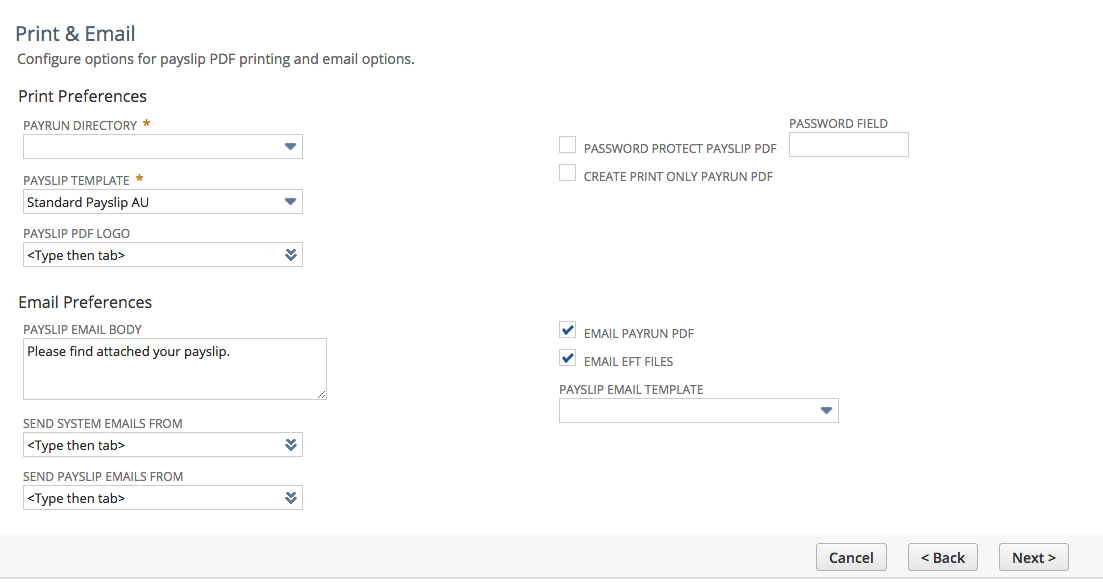The image size is (1103, 583).
Task: Proceed by clicking Next
Action: [x=1033, y=557]
